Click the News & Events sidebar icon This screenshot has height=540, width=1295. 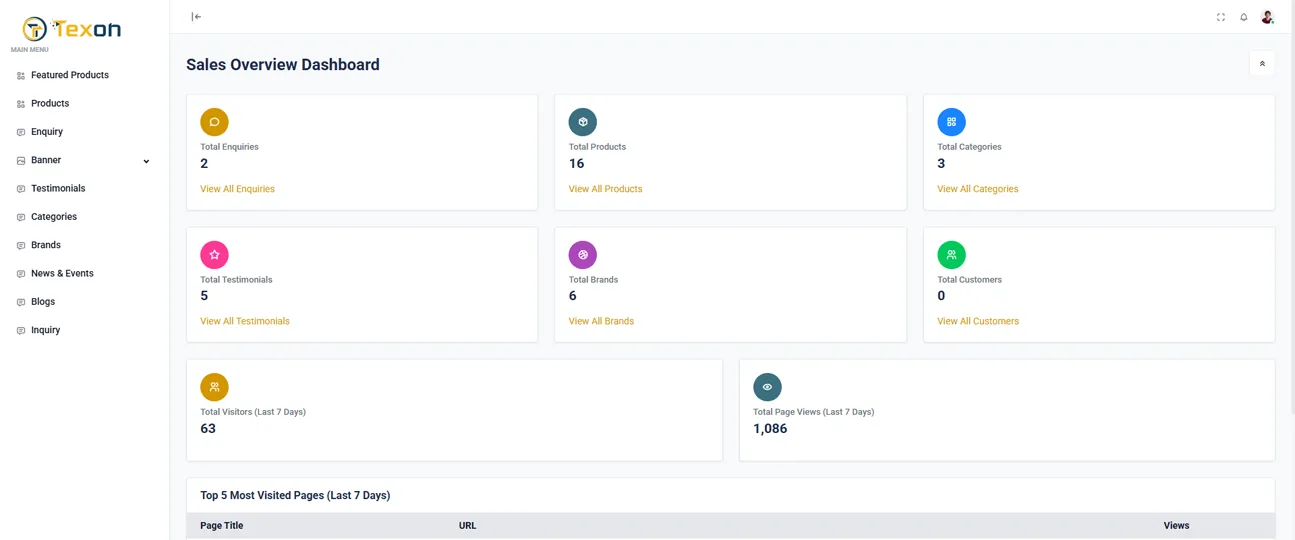click(21, 274)
